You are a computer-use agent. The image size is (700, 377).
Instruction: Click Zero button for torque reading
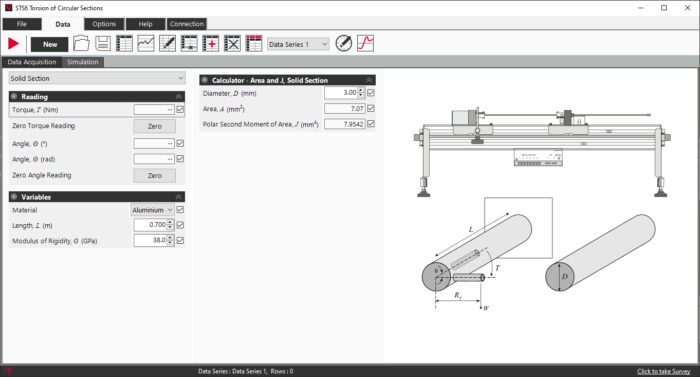coord(154,126)
